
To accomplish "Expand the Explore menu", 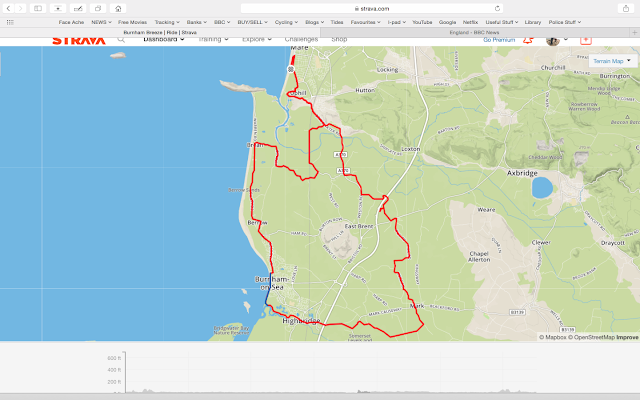I will click(257, 39).
